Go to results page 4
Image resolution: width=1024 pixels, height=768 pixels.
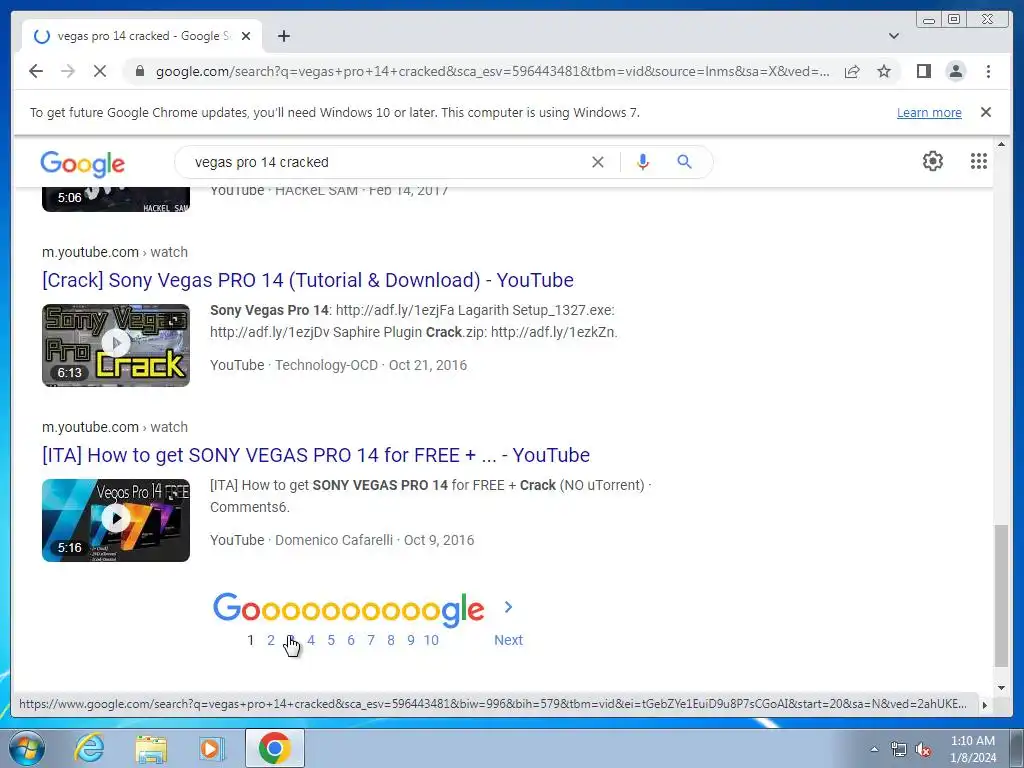[311, 640]
